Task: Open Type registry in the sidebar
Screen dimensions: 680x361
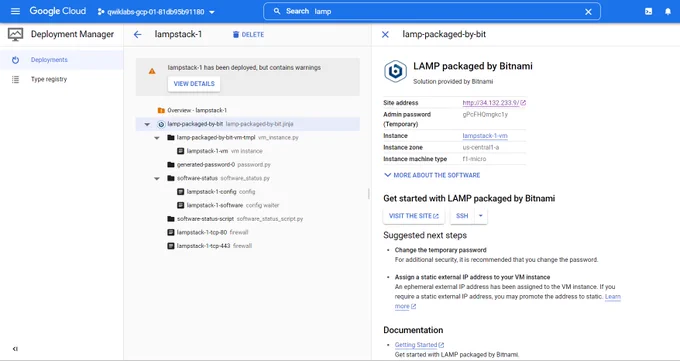Action: pyautogui.click(x=62, y=79)
